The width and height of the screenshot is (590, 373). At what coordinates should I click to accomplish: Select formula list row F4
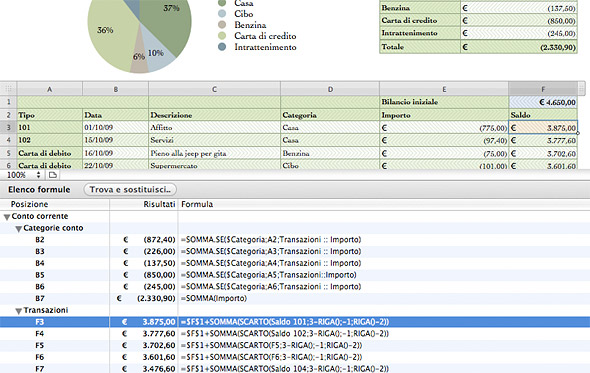point(295,333)
